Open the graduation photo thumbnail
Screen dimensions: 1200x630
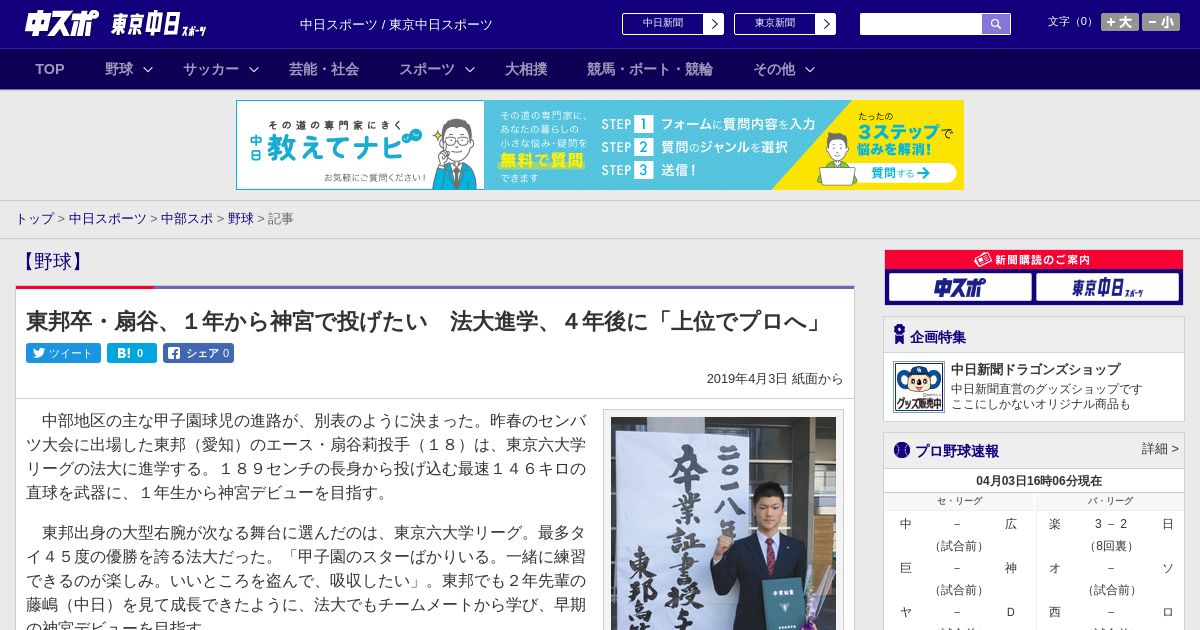[x=723, y=523]
